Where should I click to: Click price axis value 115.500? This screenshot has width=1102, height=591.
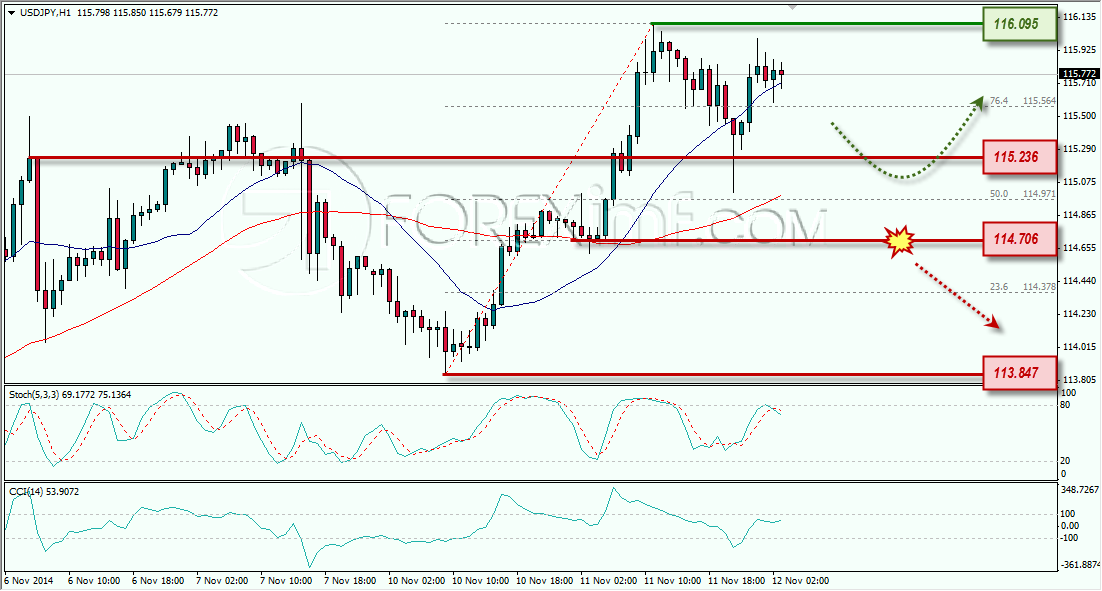(x=1080, y=116)
